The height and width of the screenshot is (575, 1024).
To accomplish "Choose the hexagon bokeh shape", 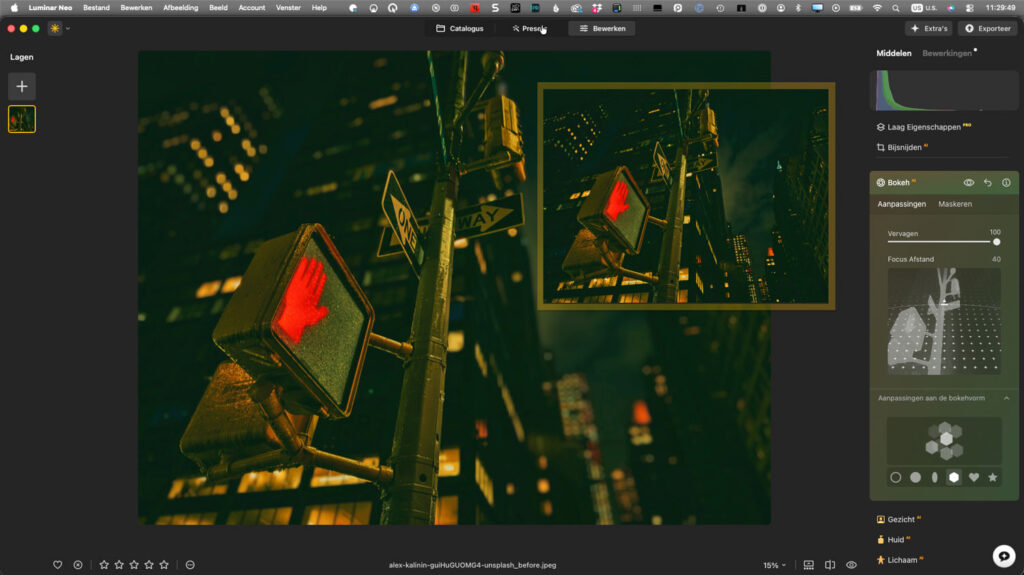I will point(954,478).
